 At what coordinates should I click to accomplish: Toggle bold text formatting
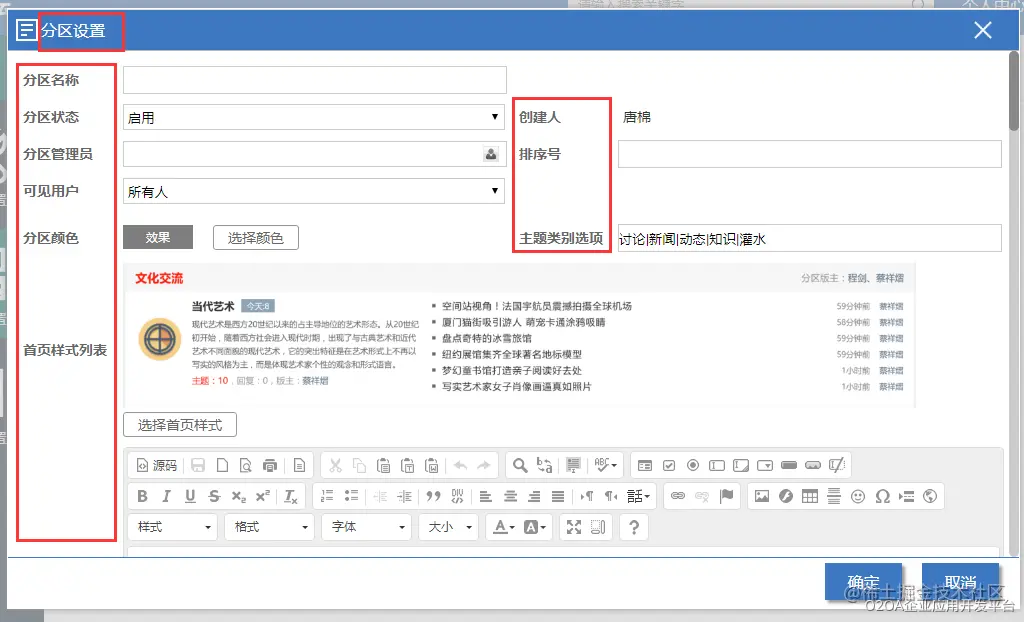click(x=142, y=496)
